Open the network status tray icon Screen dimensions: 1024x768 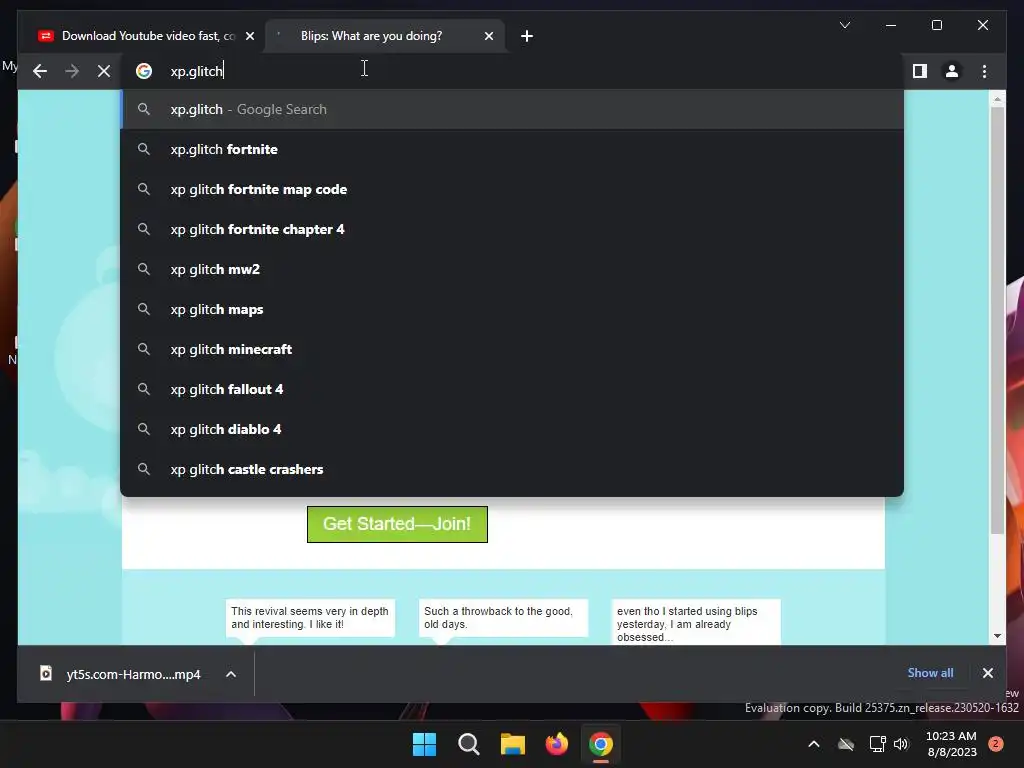(x=877, y=744)
